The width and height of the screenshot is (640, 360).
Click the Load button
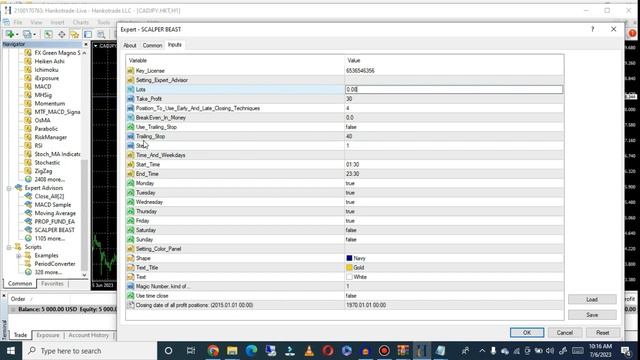click(x=592, y=300)
